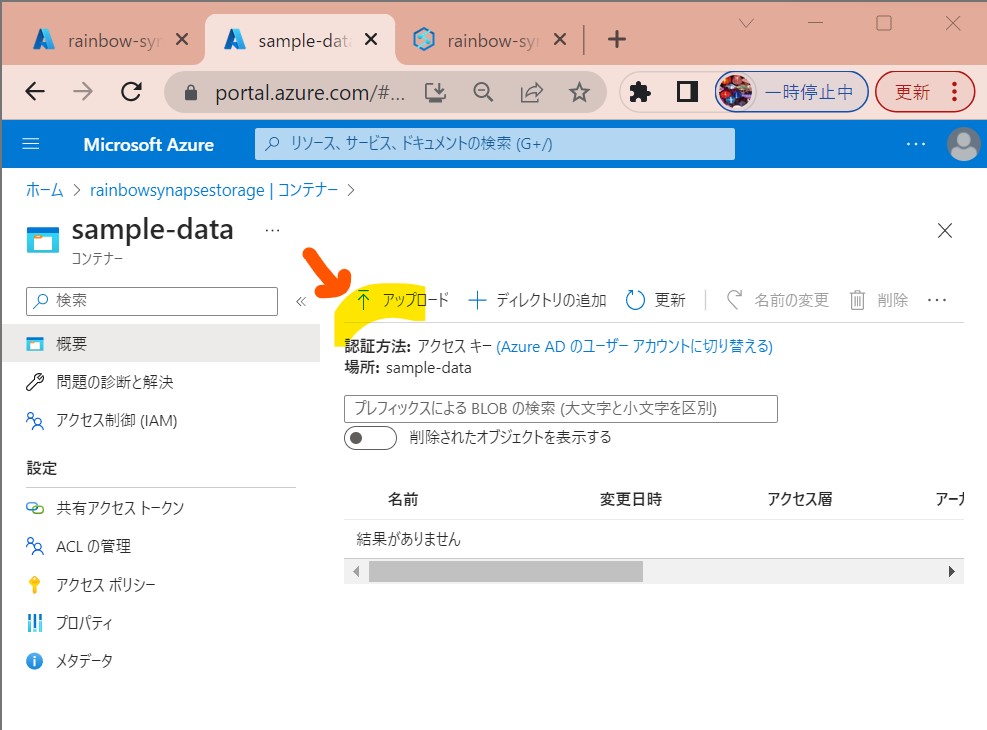Click the Azure global search bar
987x730 pixels.
tap(495, 144)
